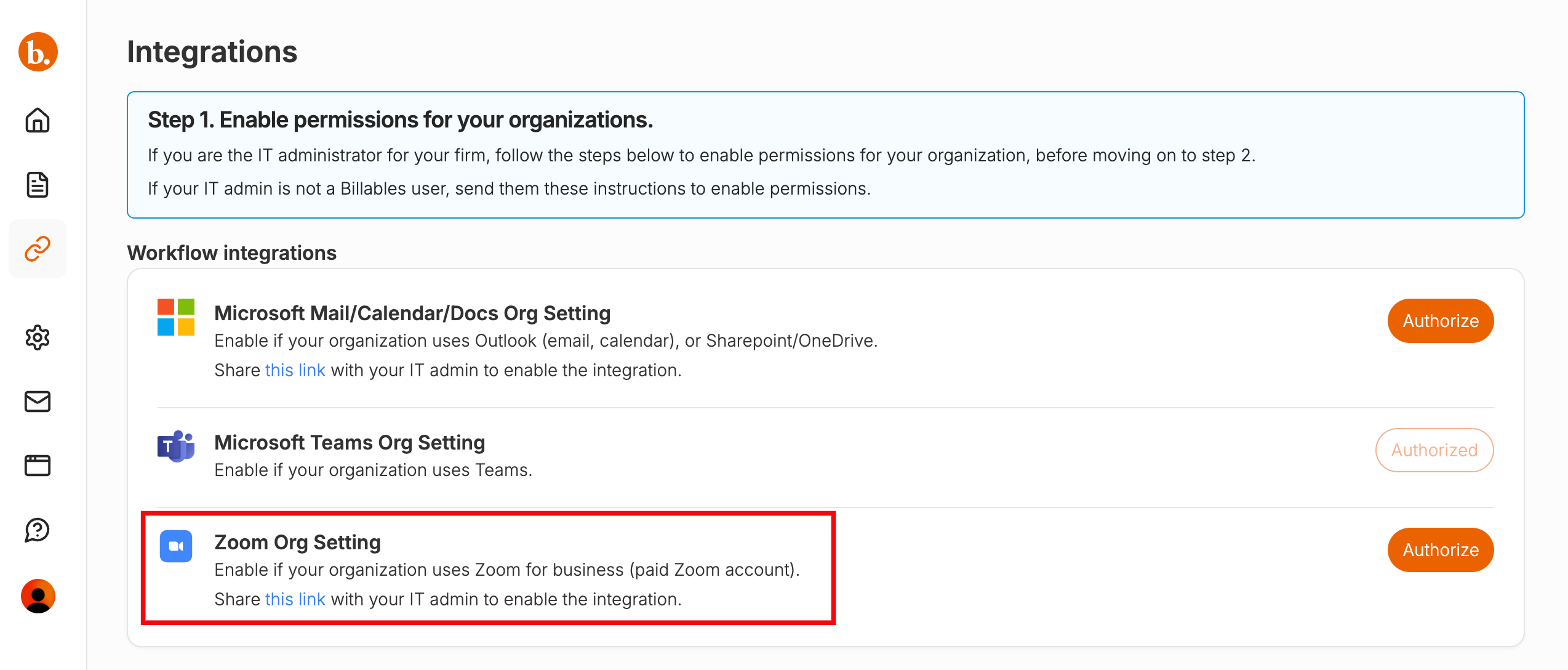Open Settings gear in sidebar
Screen dimensions: 1568x670
click(38, 337)
